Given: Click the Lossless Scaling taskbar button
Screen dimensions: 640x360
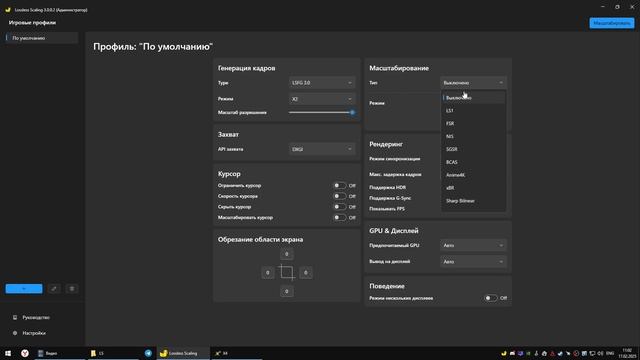Looking at the screenshot, I should coord(183,353).
